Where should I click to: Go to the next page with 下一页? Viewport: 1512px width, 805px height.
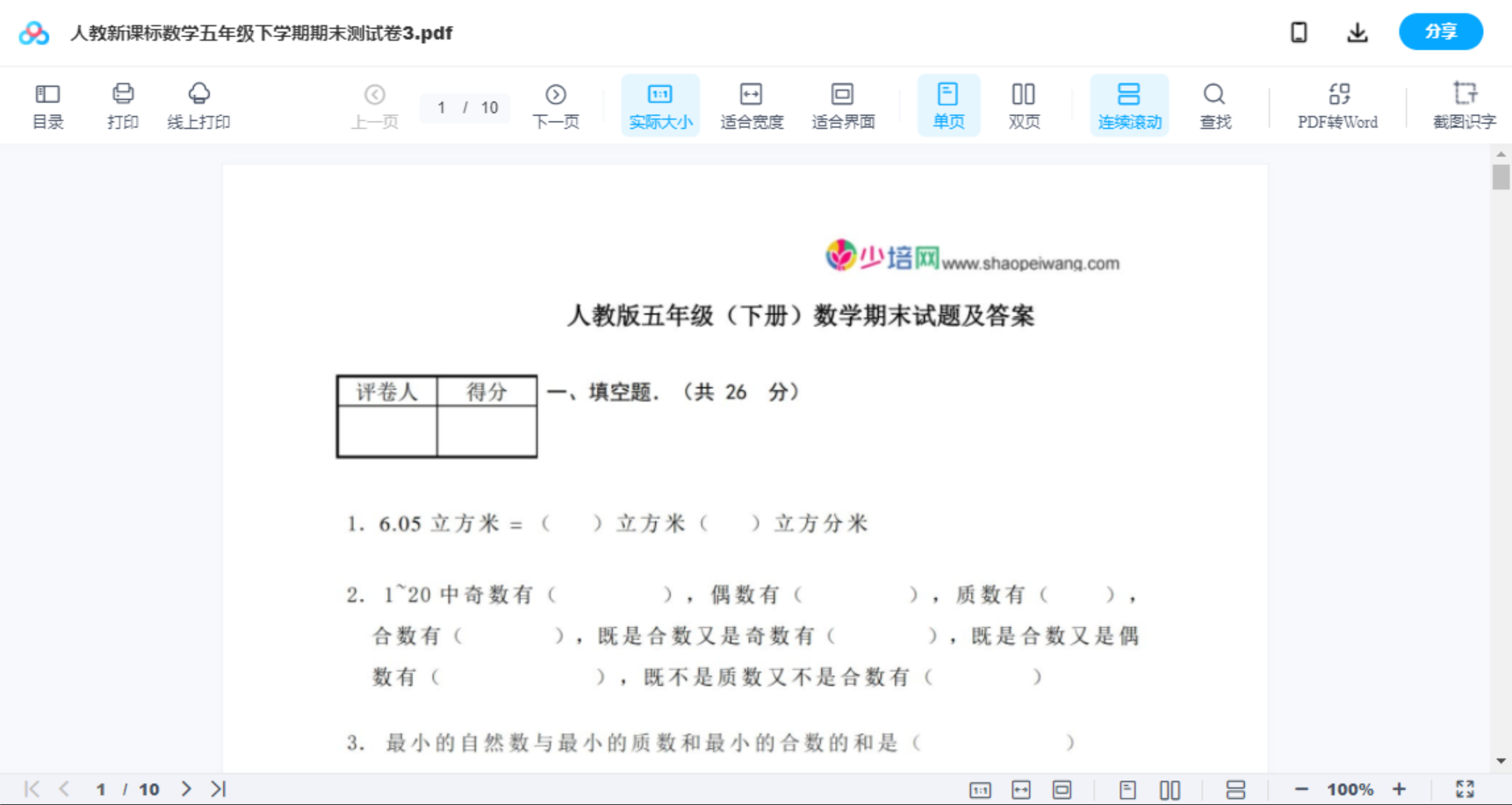556,104
